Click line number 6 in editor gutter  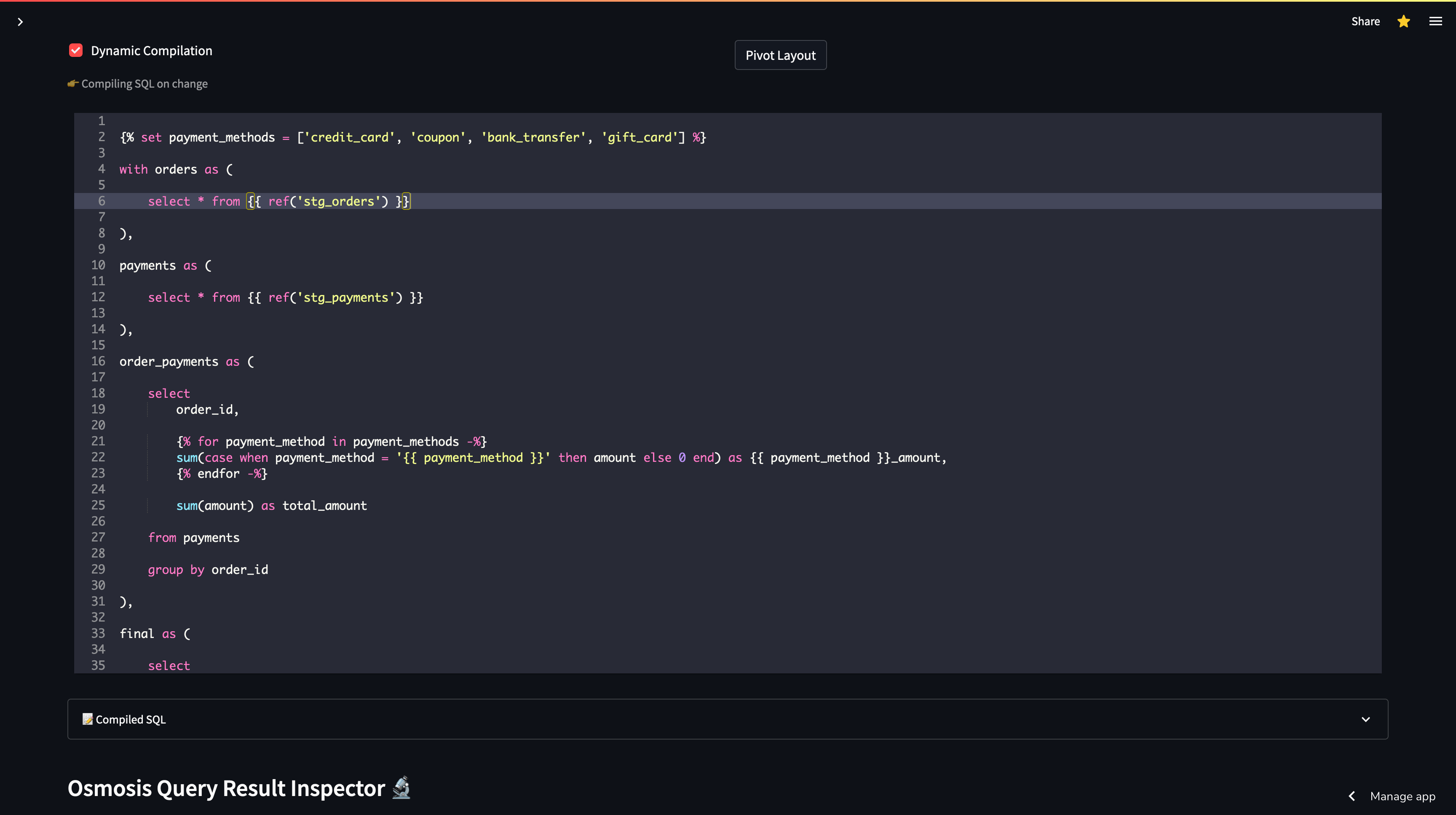tap(102, 201)
